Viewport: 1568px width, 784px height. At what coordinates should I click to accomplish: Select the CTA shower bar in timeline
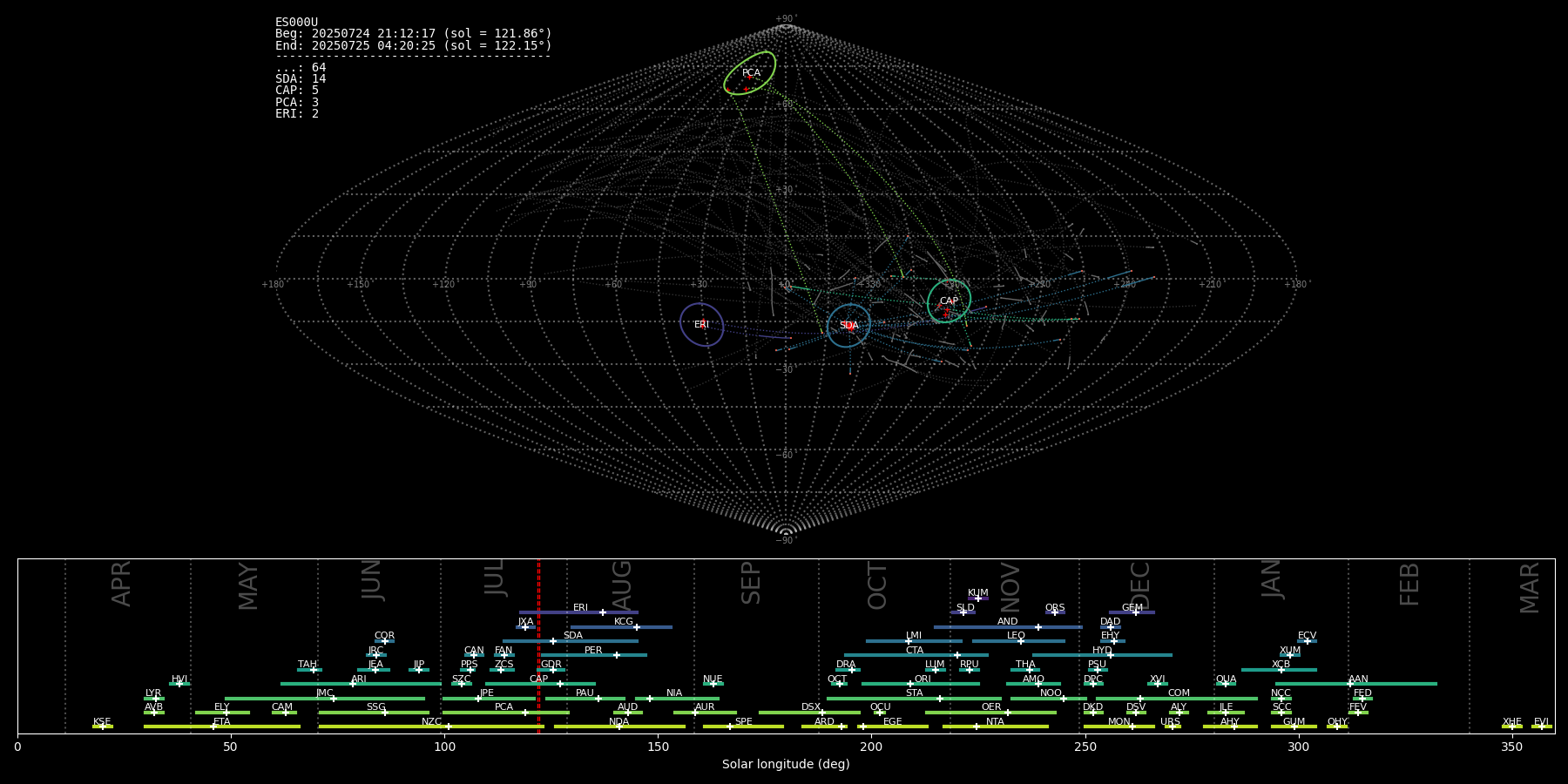coord(916,655)
